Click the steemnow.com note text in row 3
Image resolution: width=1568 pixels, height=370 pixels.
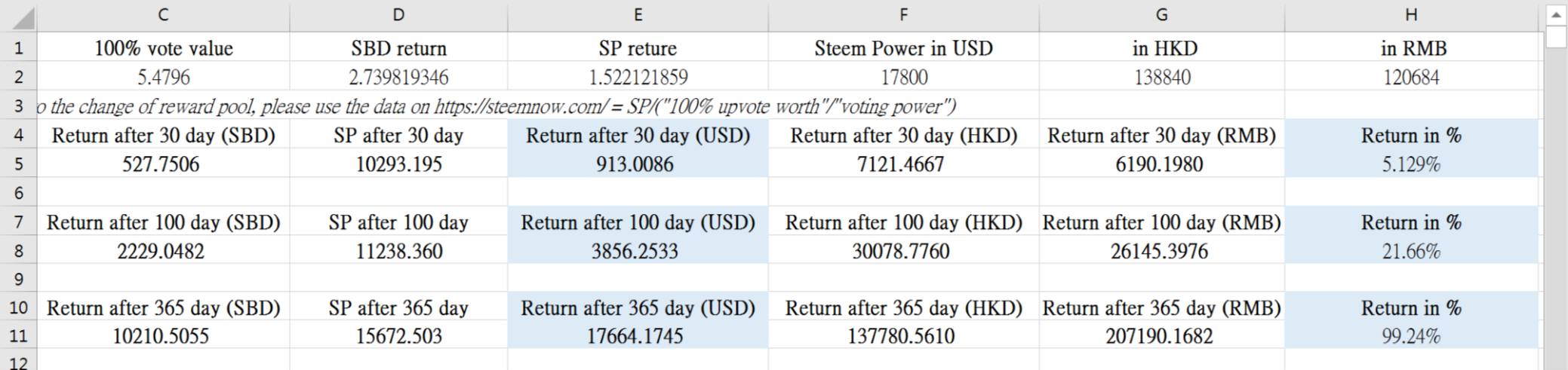(498, 106)
